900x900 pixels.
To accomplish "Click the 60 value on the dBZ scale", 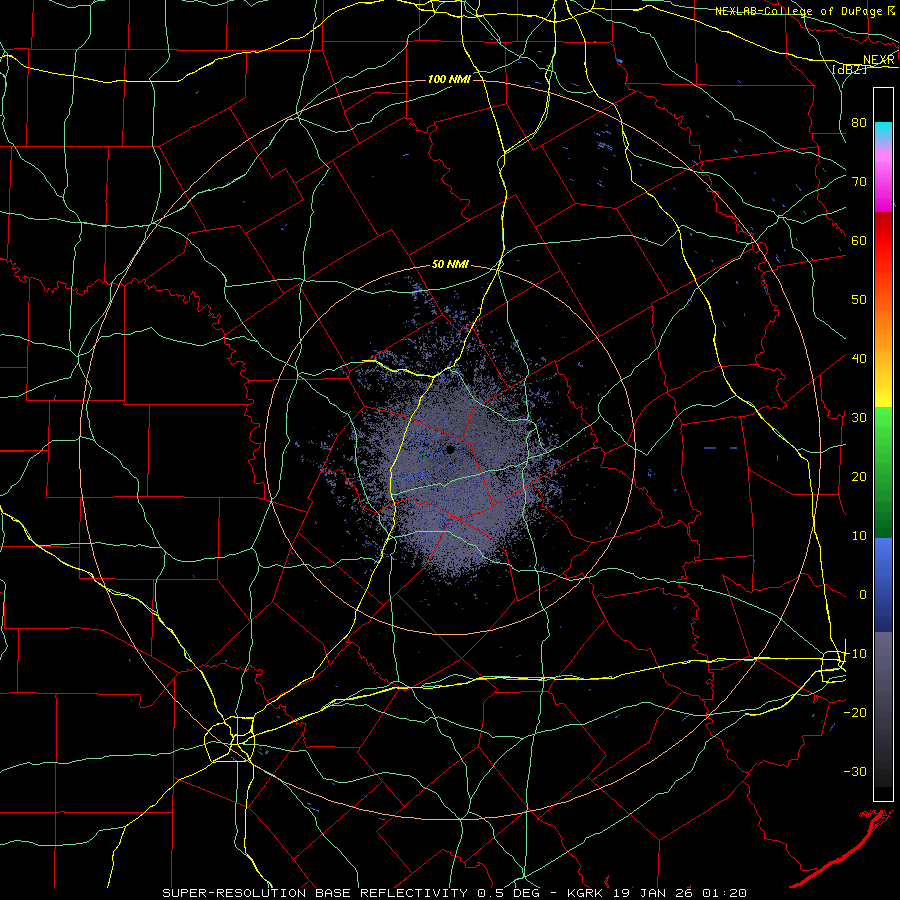I will click(859, 240).
